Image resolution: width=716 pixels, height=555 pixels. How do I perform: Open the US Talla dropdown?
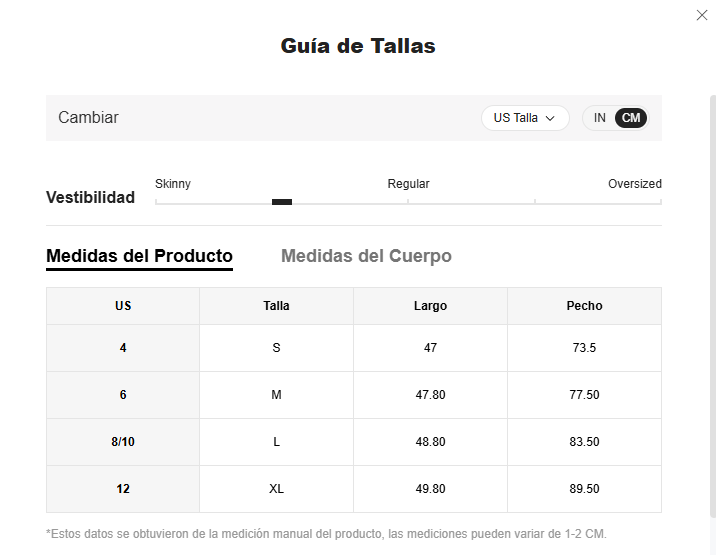click(525, 118)
